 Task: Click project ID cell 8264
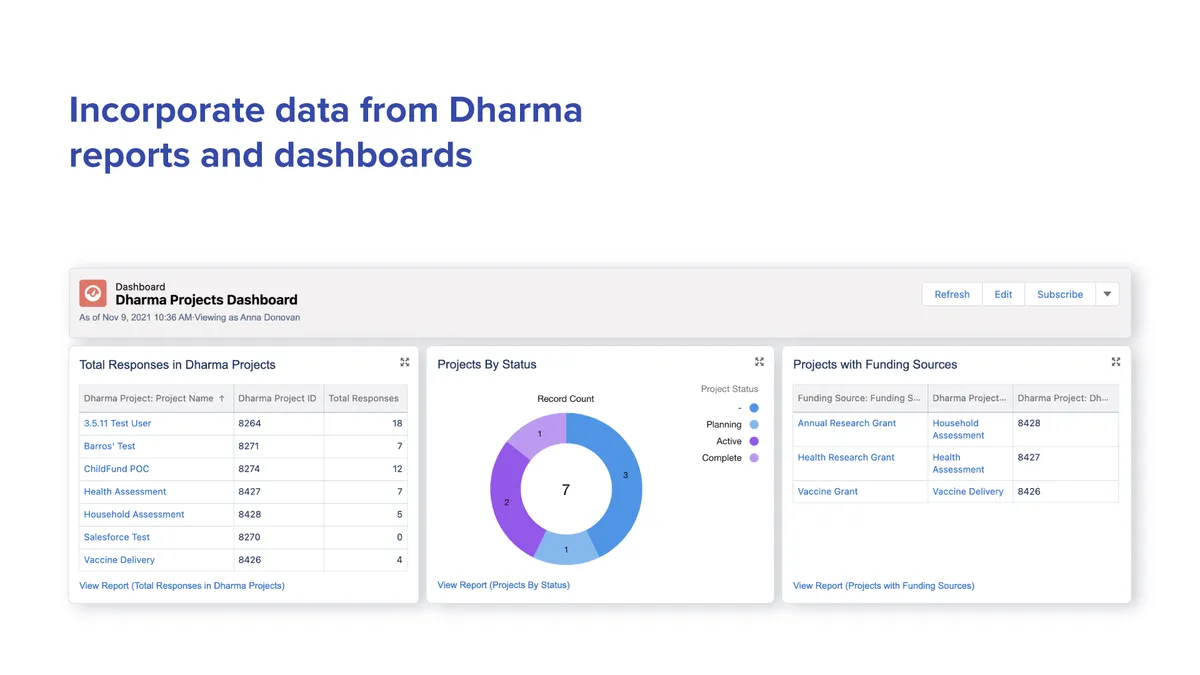point(278,423)
